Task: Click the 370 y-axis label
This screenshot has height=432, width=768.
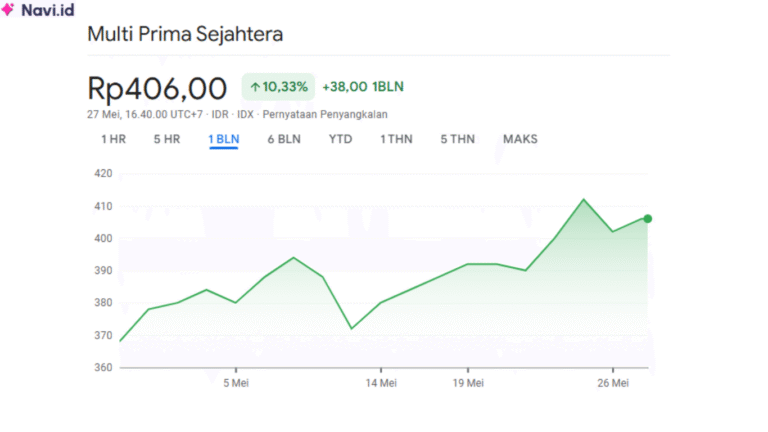Action: click(x=103, y=336)
